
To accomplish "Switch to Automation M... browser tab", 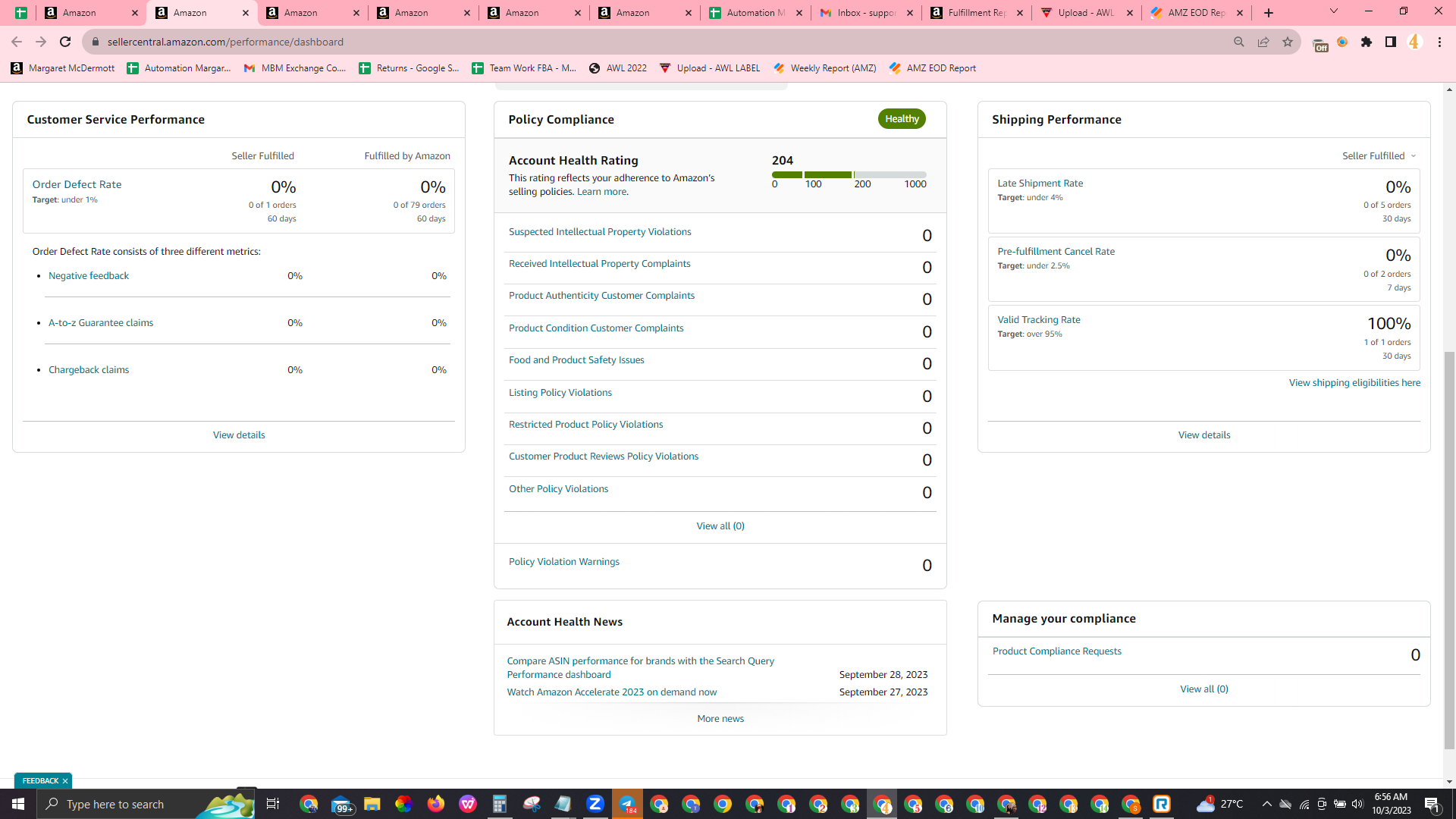I will point(755,13).
